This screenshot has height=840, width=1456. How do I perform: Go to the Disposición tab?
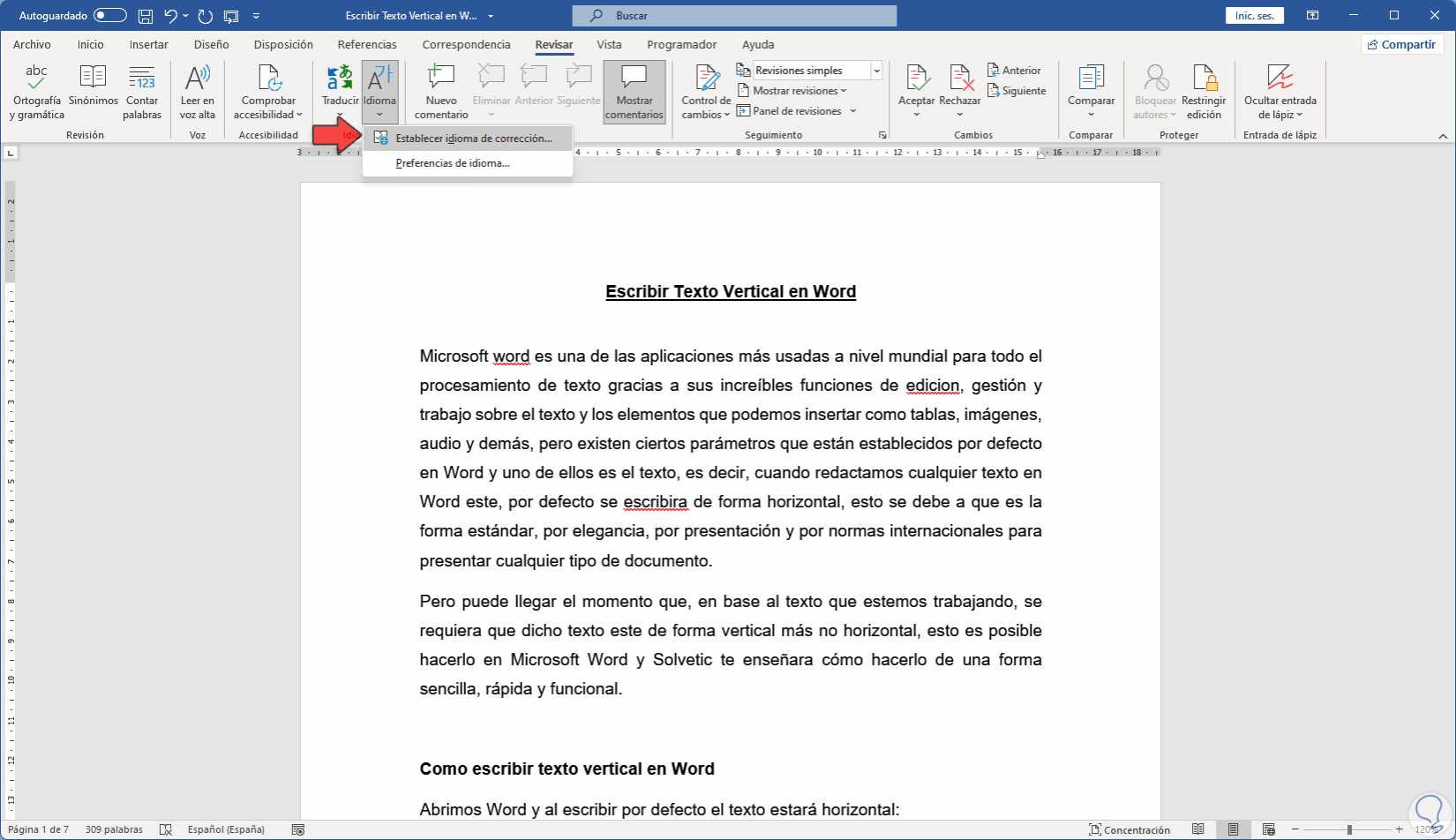point(283,44)
